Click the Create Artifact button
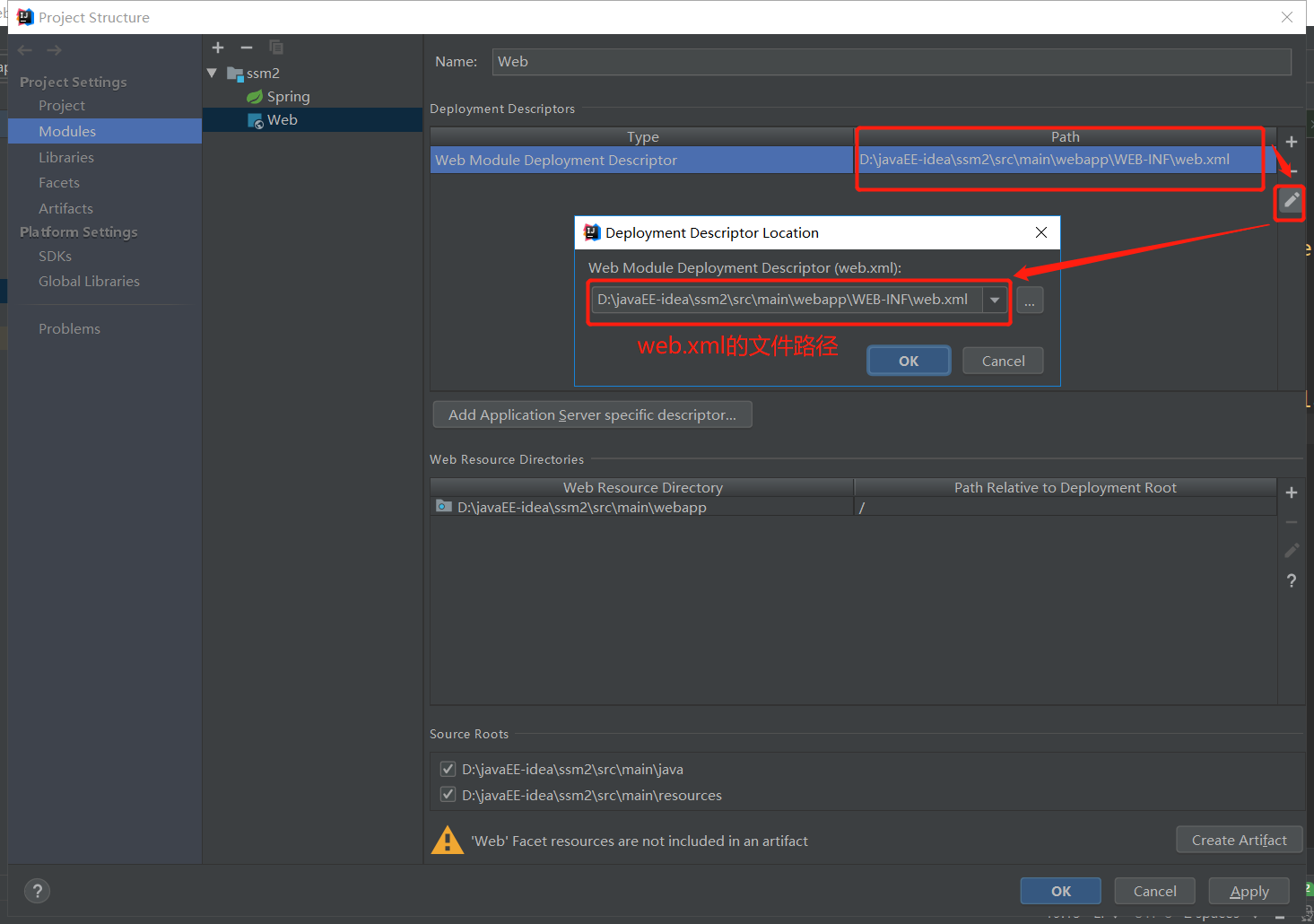Image resolution: width=1314 pixels, height=924 pixels. pyautogui.click(x=1239, y=839)
